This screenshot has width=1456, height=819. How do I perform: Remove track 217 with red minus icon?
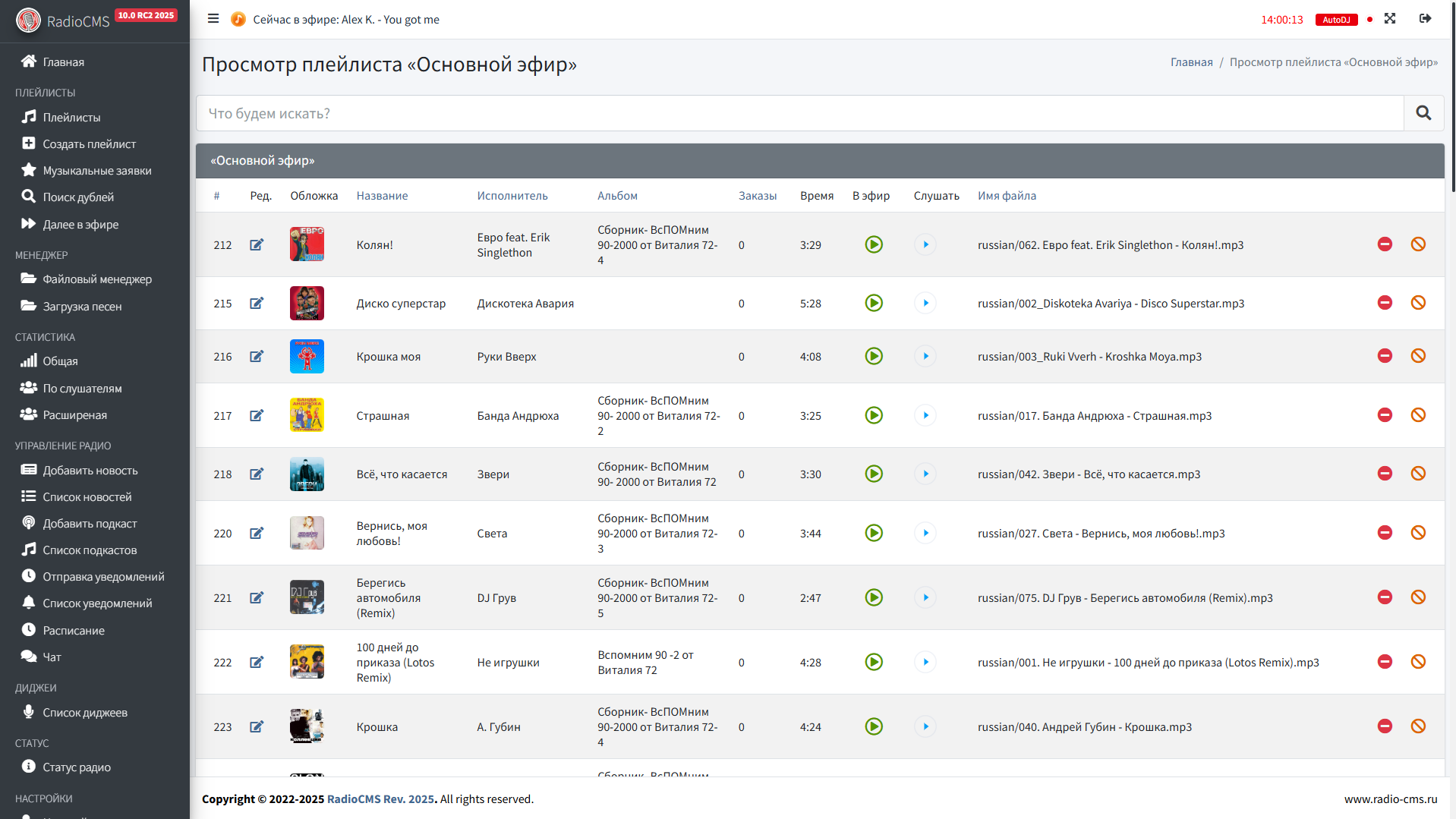[x=1385, y=415]
